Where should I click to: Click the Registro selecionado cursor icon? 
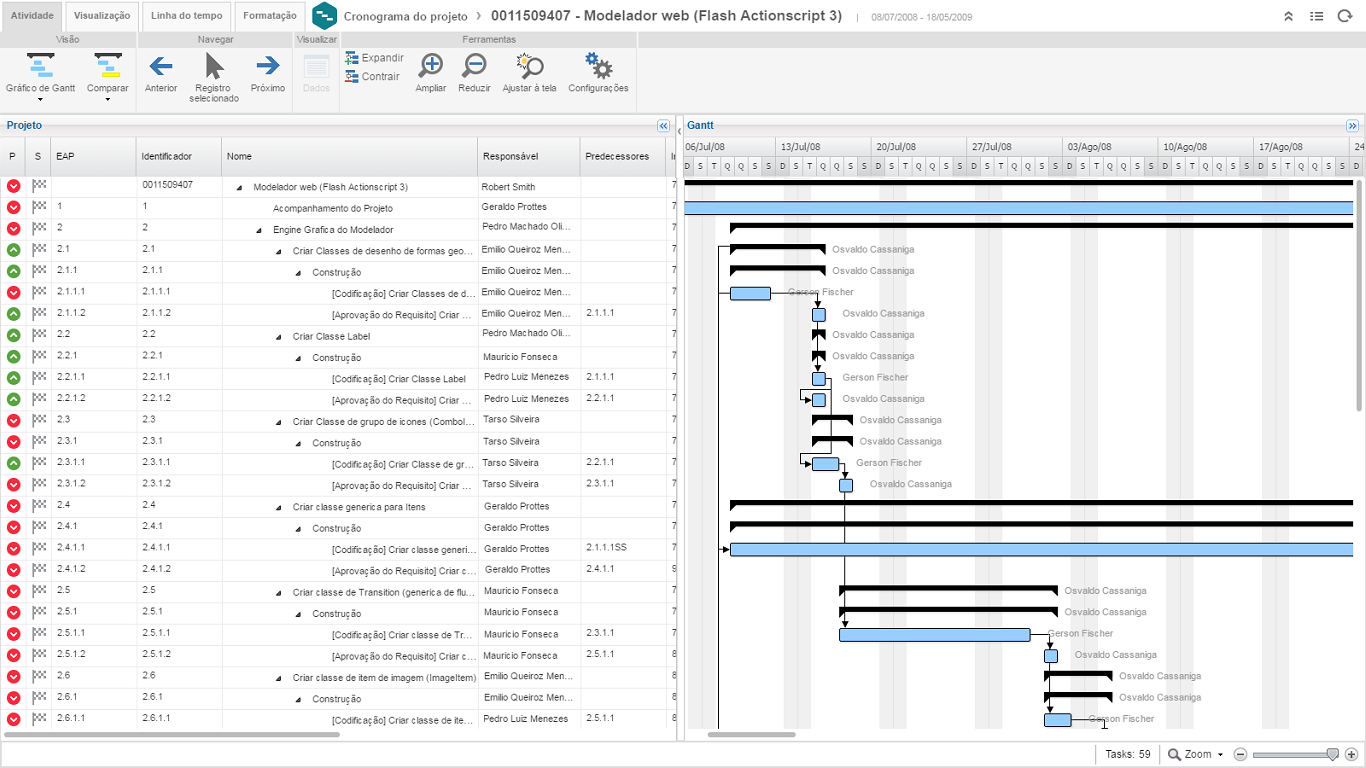tap(214, 66)
